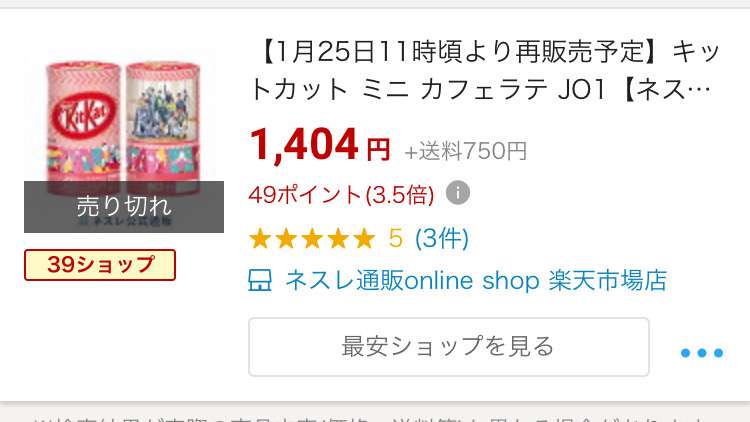Click the 売り切れ sold-out overlay
The width and height of the screenshot is (750, 422).
point(124,207)
